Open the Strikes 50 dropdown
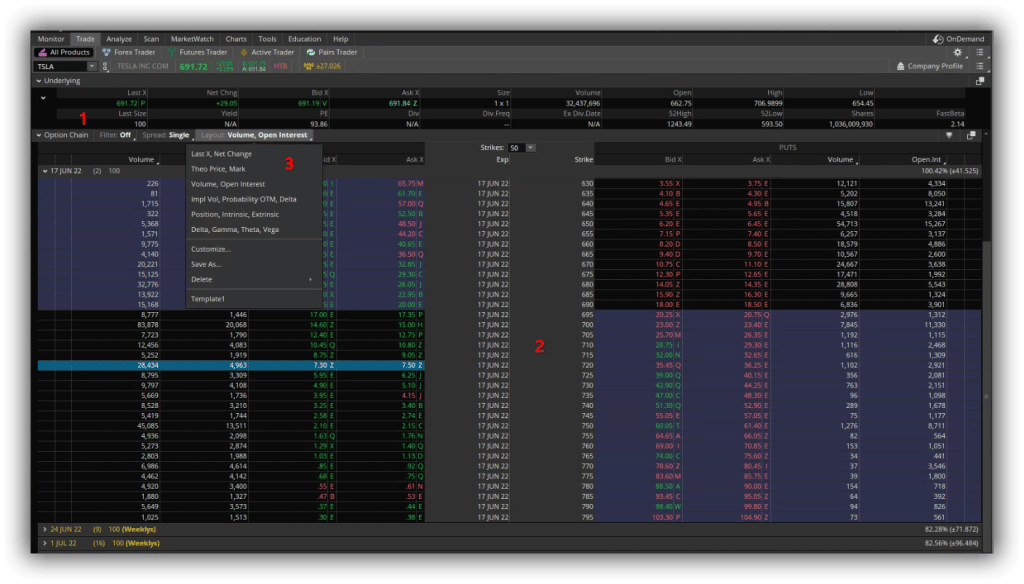Image resolution: width=1024 pixels, height=584 pixels. 530,147
